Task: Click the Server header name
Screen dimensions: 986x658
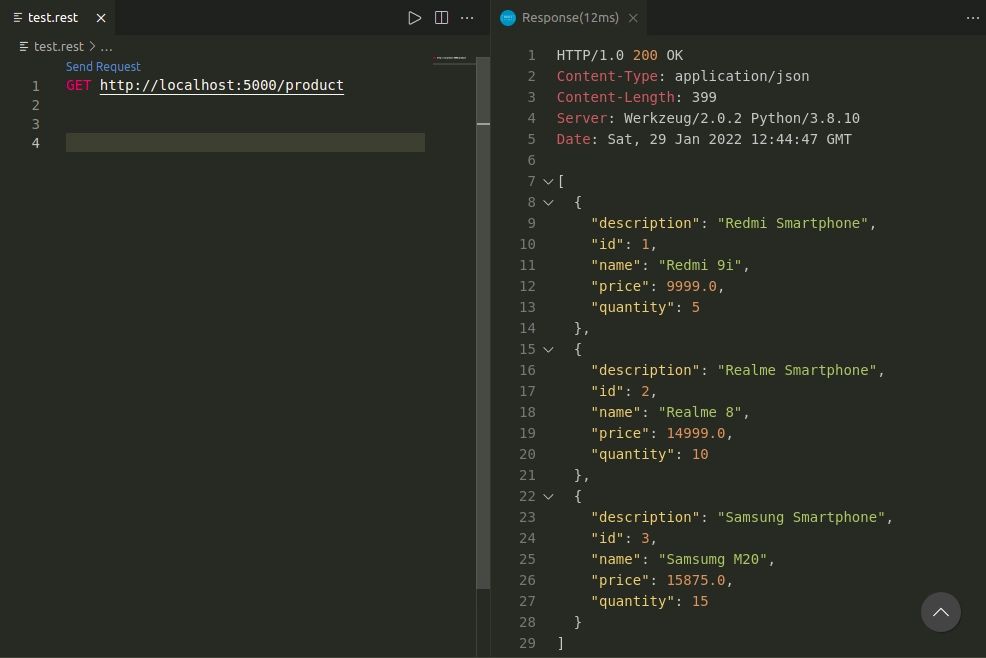Action: (x=582, y=118)
